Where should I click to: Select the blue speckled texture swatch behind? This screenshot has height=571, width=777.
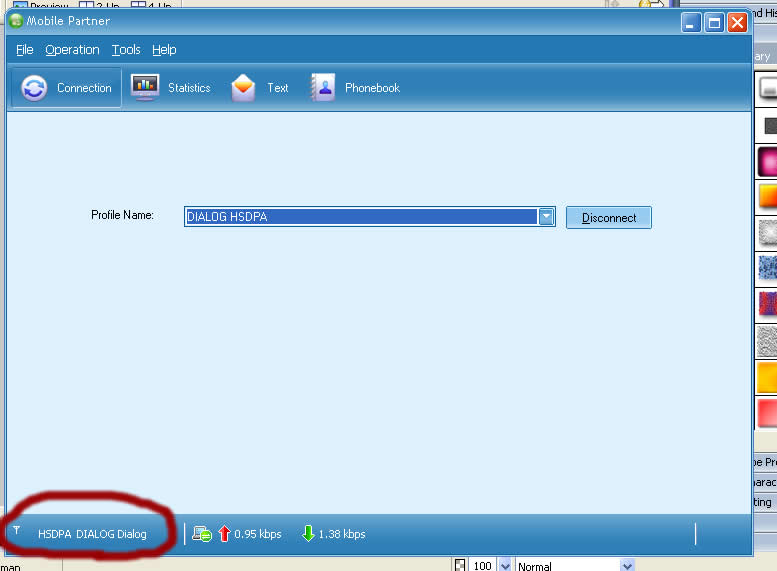point(768,268)
